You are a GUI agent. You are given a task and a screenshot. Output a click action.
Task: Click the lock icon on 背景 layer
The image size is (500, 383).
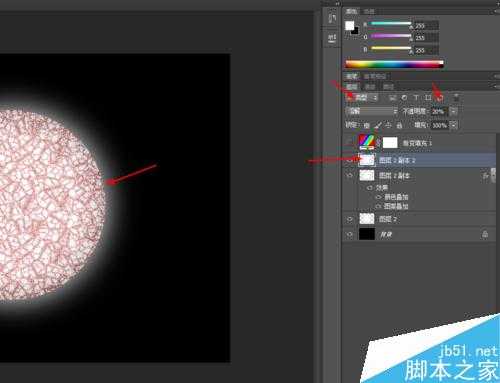pyautogui.click(x=485, y=234)
